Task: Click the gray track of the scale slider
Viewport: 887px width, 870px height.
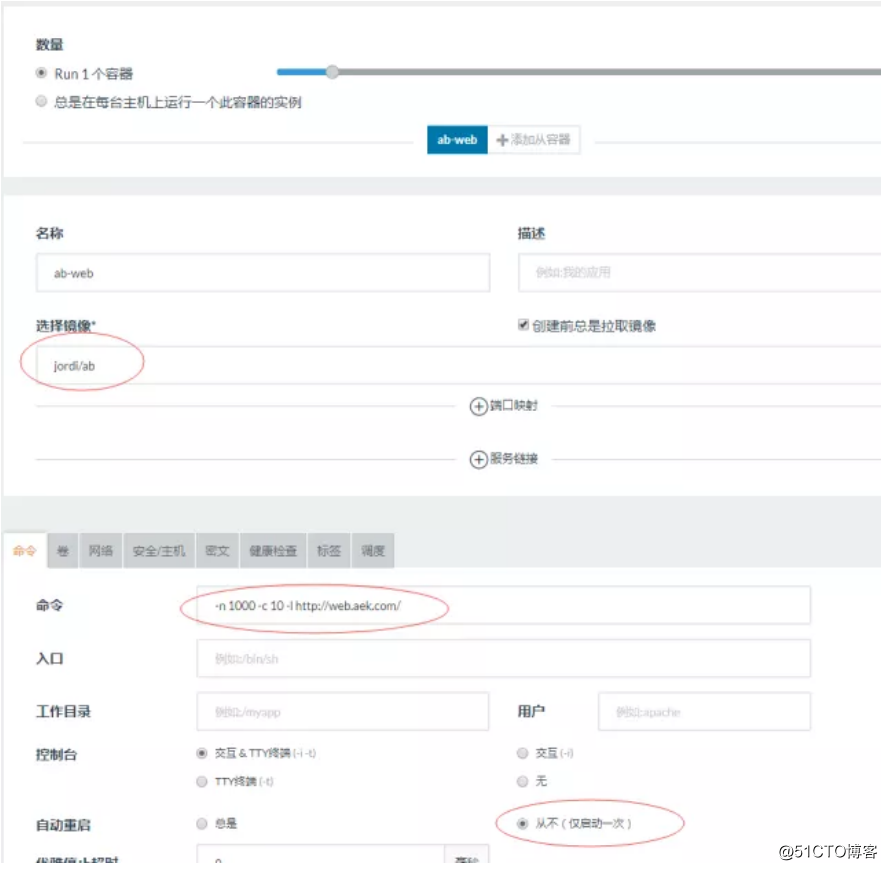Action: tap(611, 72)
